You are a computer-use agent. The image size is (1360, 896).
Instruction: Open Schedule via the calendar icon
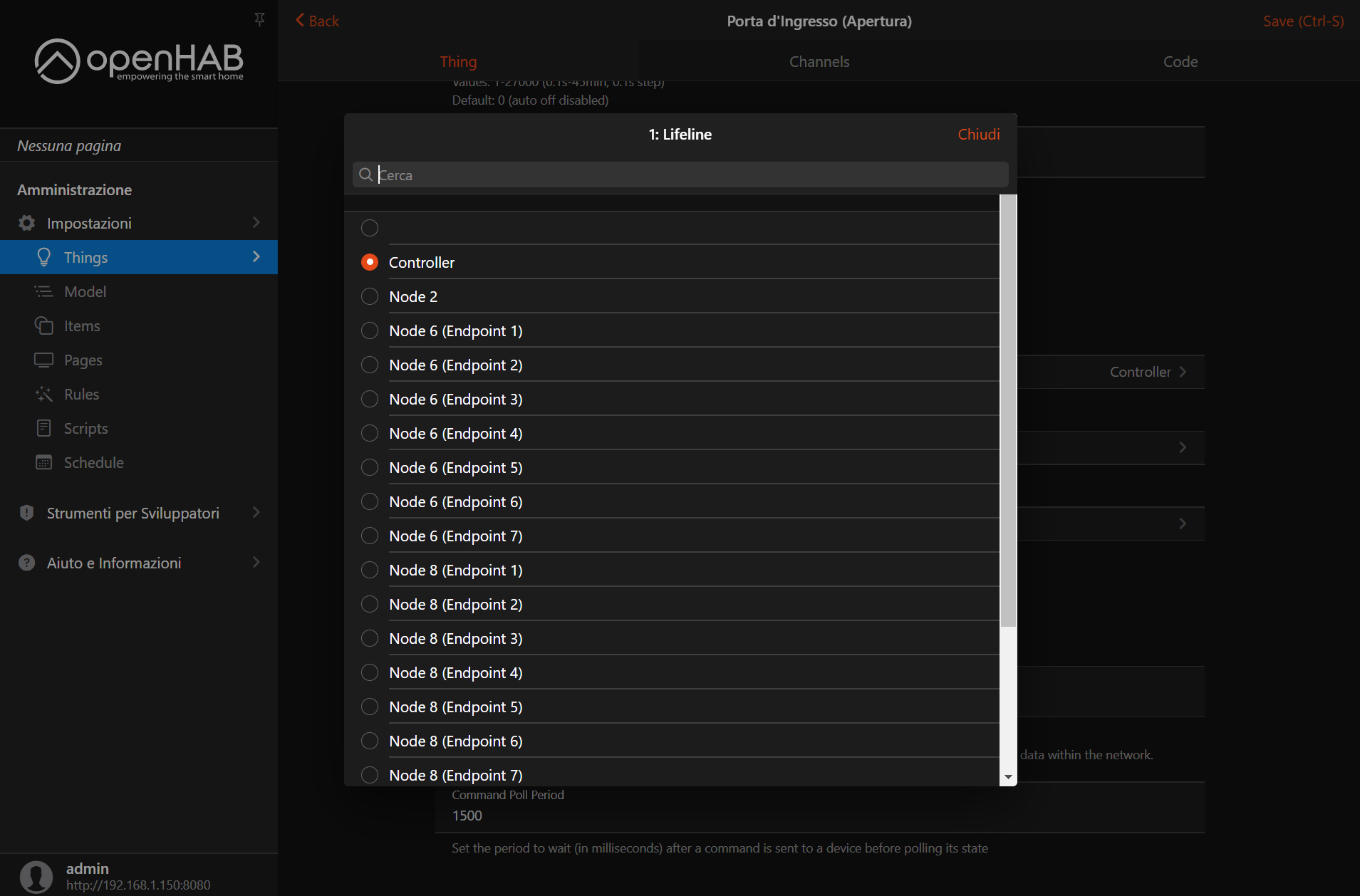tap(43, 462)
